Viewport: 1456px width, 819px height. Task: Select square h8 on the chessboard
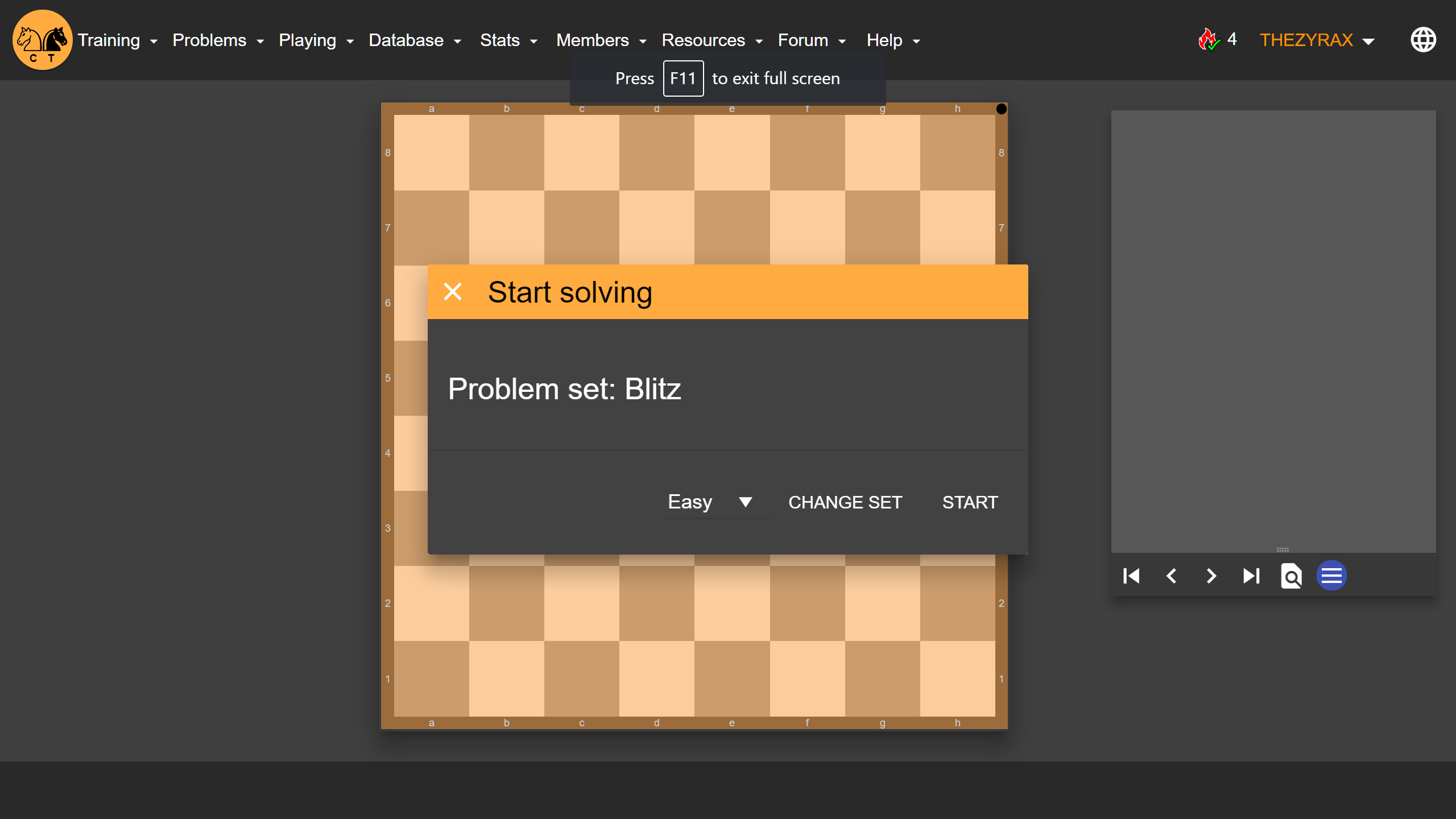[x=958, y=151]
